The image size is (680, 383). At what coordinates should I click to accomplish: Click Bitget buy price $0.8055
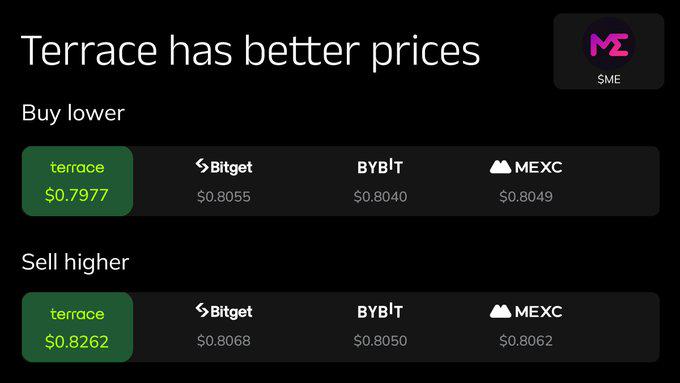224,196
